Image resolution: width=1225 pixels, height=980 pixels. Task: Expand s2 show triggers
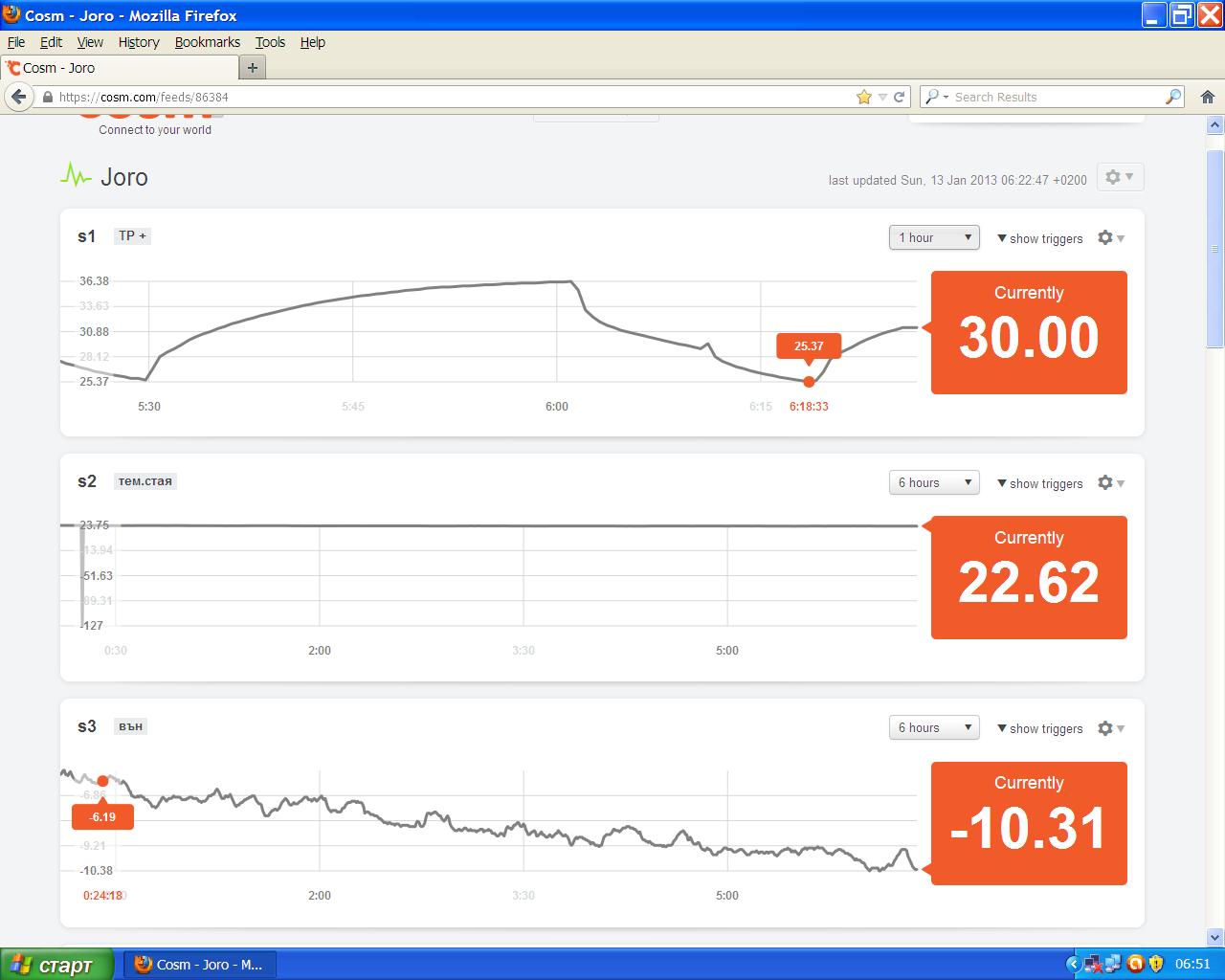1040,483
